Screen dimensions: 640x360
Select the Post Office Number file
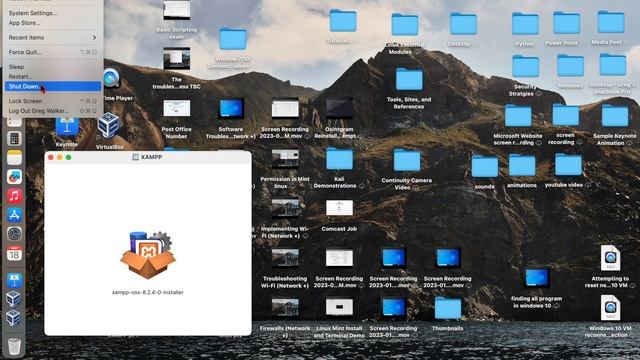pyautogui.click(x=176, y=109)
